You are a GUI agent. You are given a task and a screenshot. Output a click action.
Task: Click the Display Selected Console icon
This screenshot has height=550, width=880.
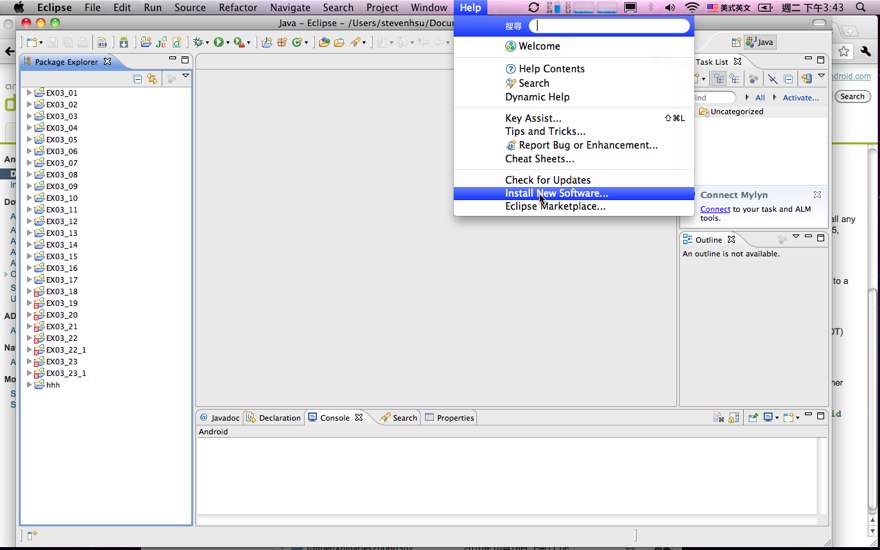coord(768,418)
